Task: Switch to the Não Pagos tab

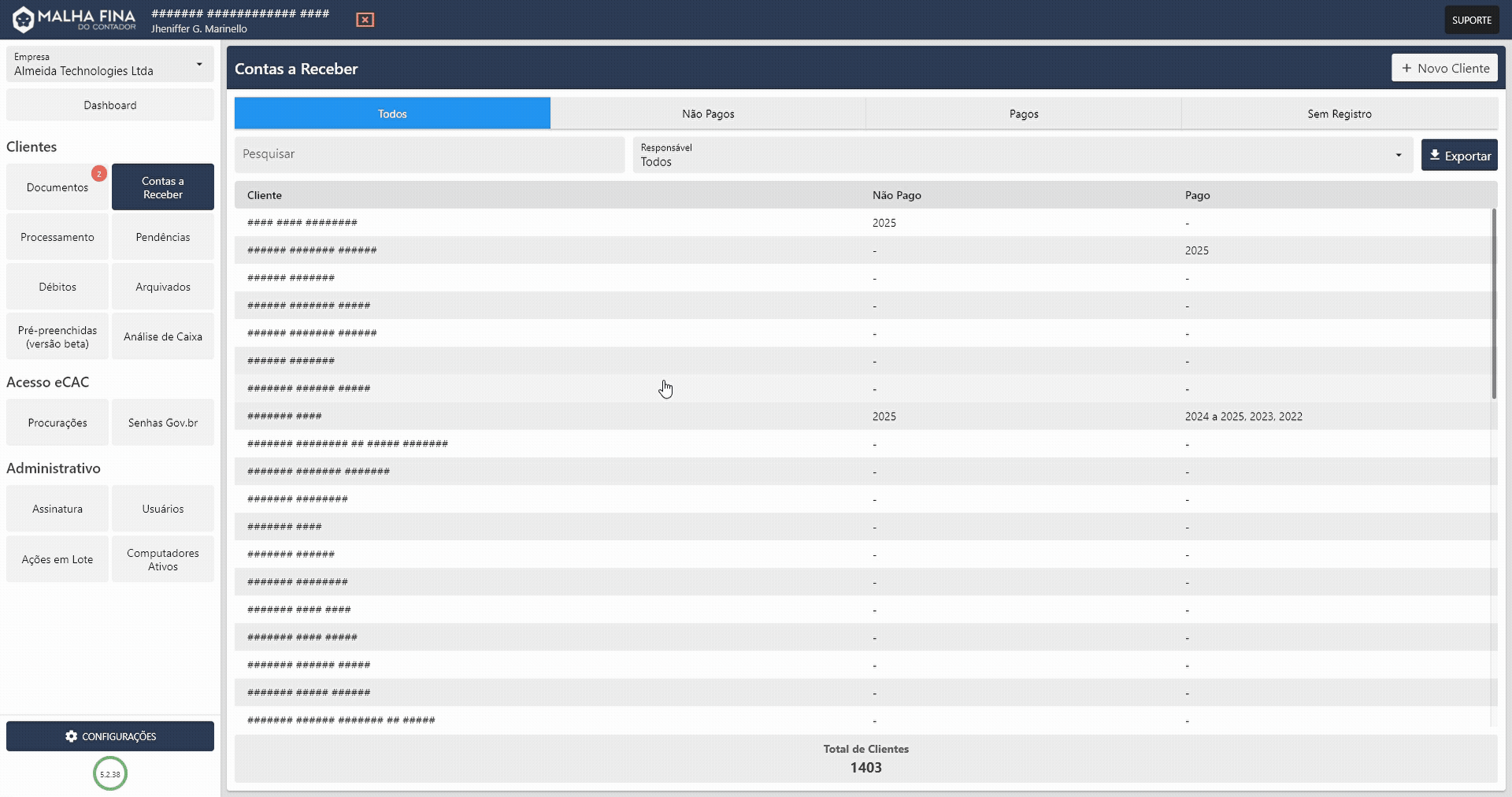Action: point(707,113)
